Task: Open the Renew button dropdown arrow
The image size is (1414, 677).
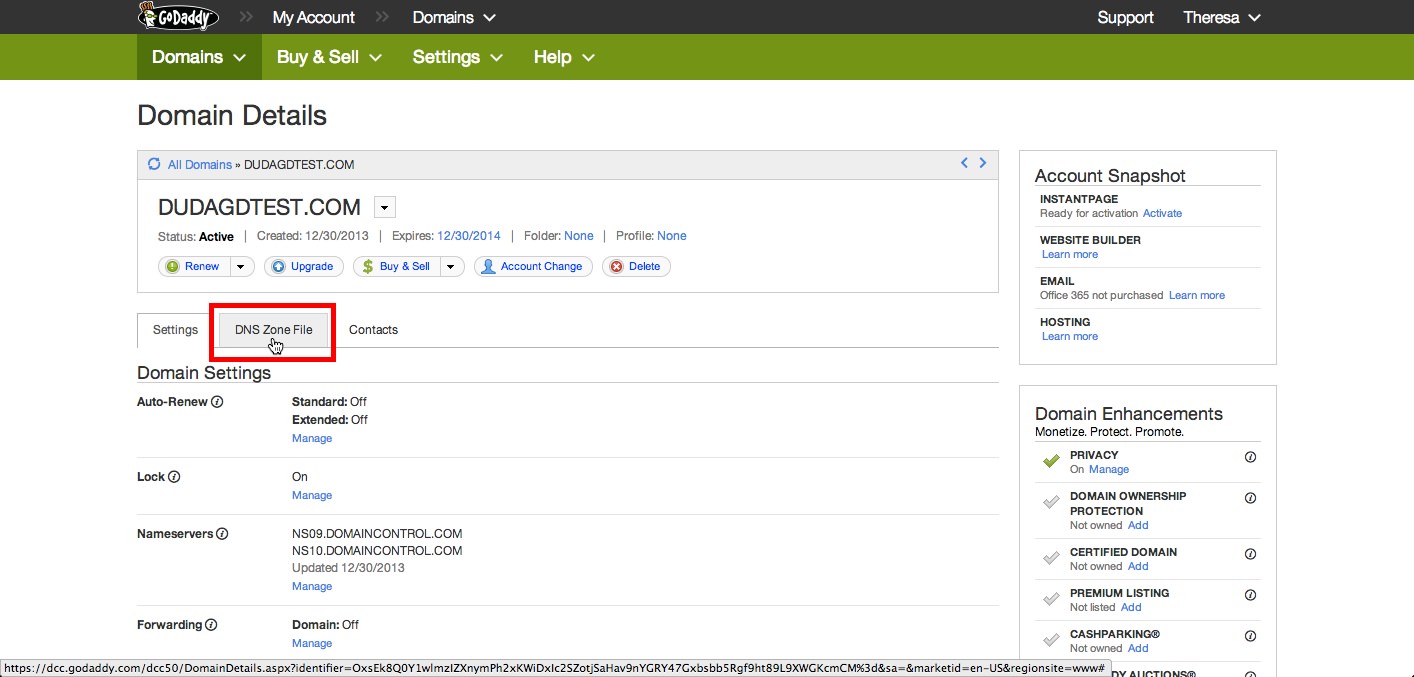Action: click(x=242, y=266)
